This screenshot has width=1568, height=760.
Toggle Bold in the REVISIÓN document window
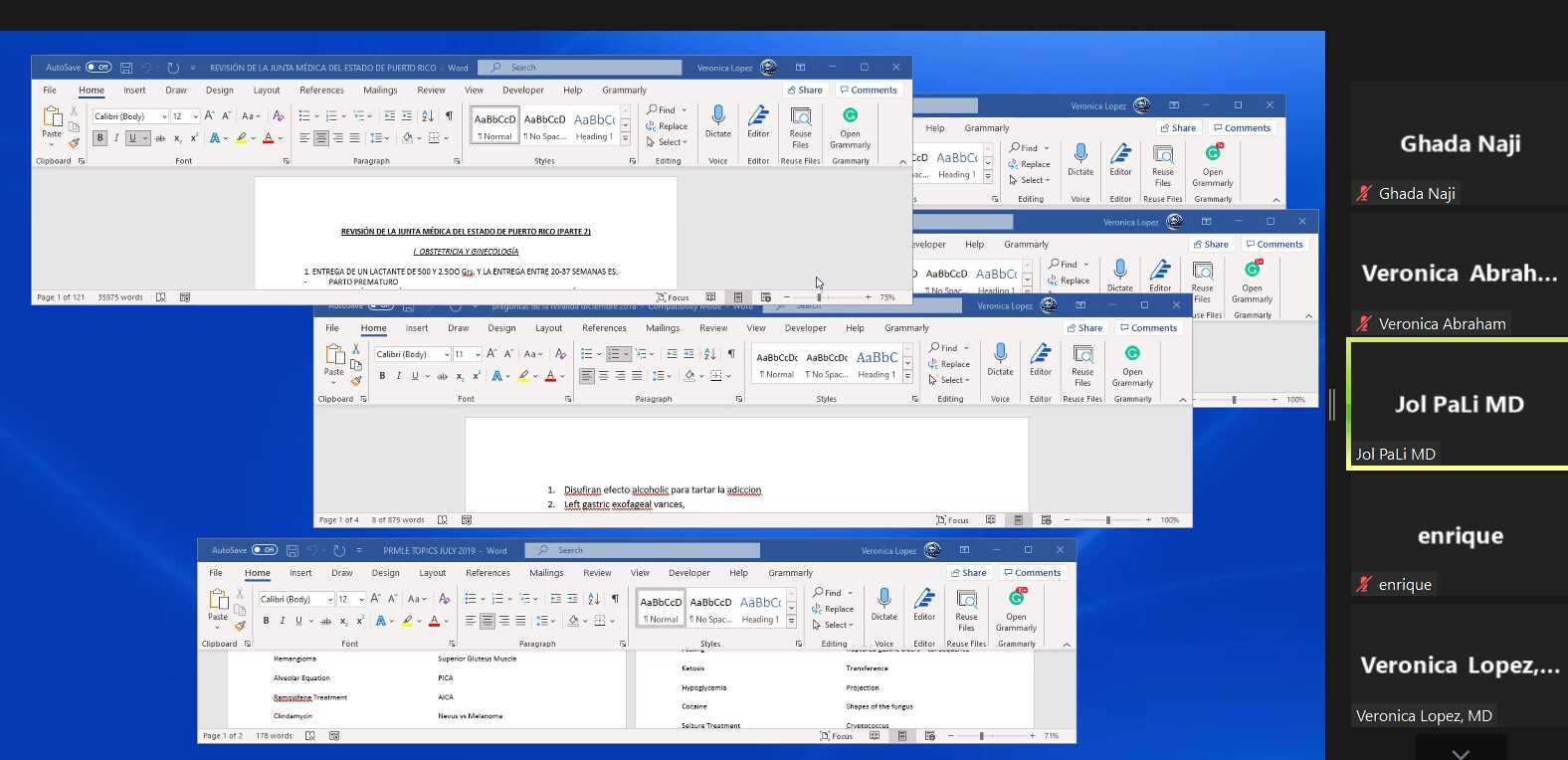[x=99, y=138]
